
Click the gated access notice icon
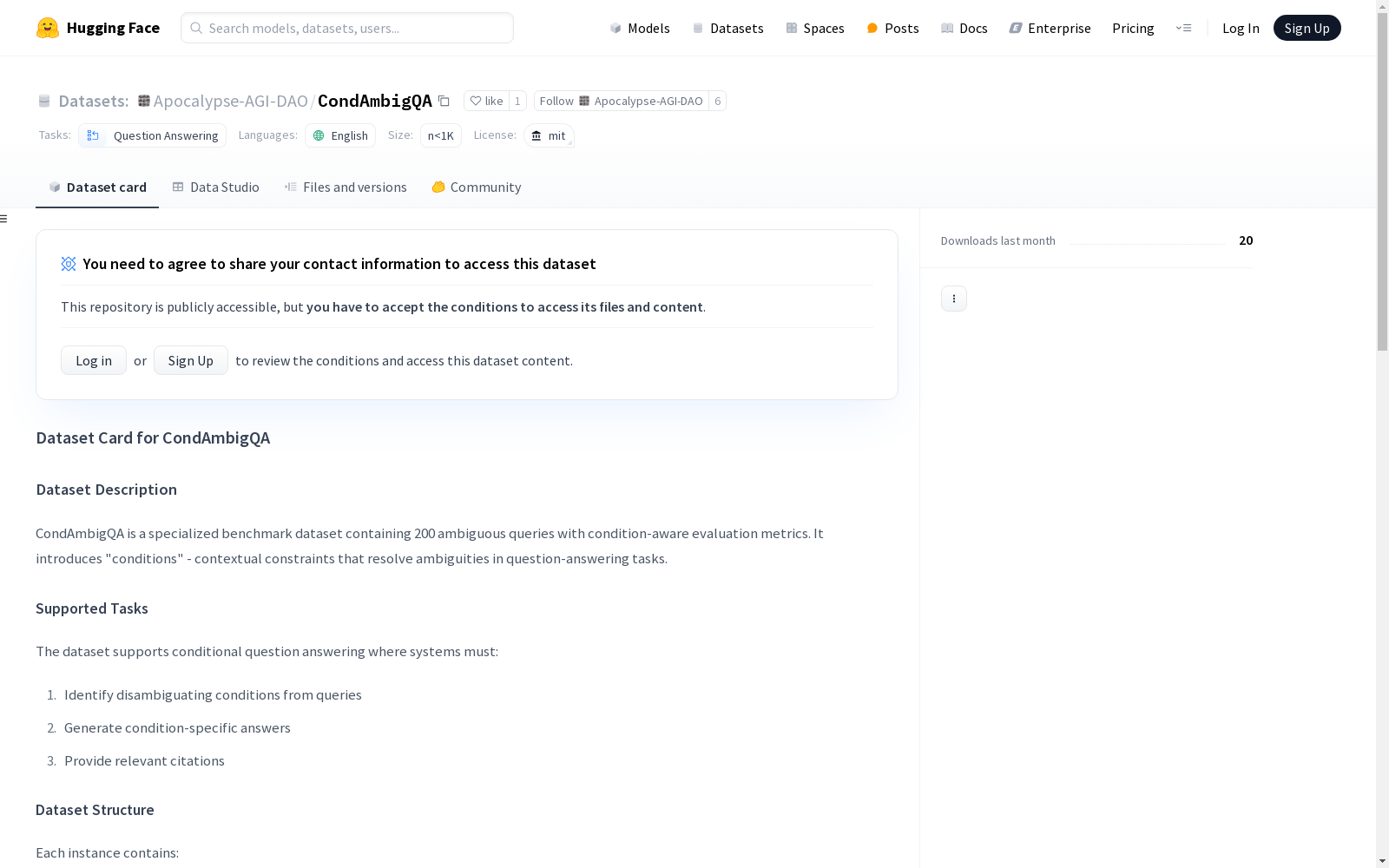point(69,264)
